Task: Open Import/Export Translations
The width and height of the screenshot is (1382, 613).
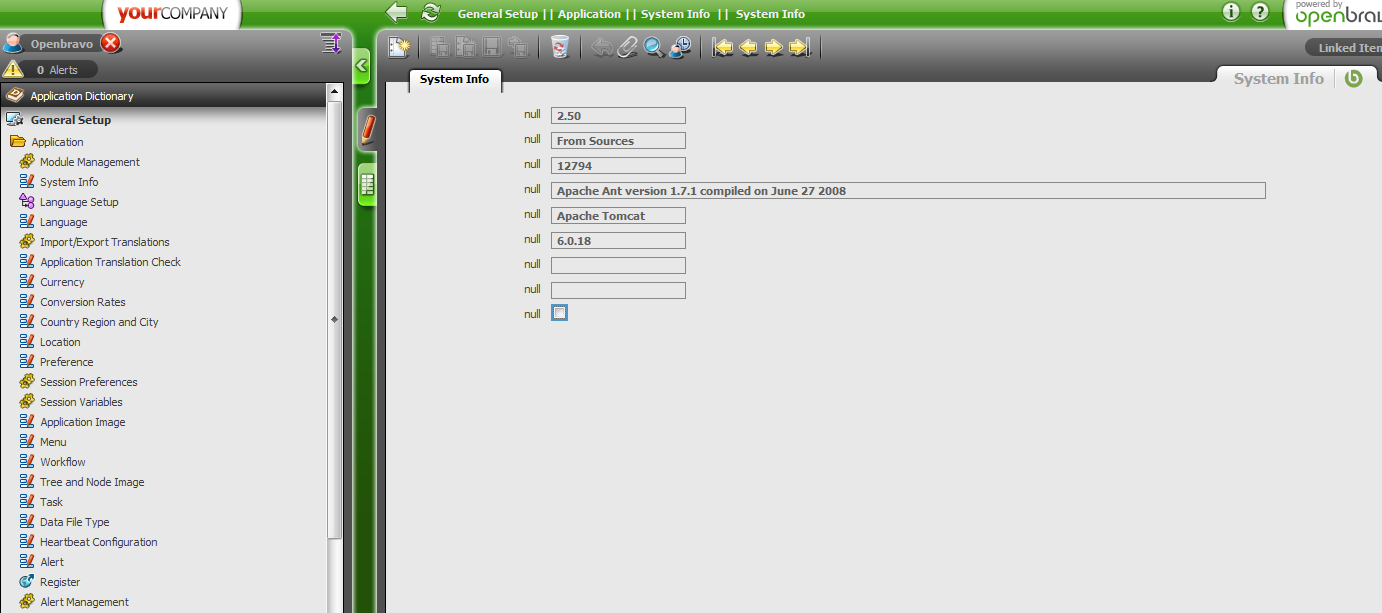Action: coord(105,242)
